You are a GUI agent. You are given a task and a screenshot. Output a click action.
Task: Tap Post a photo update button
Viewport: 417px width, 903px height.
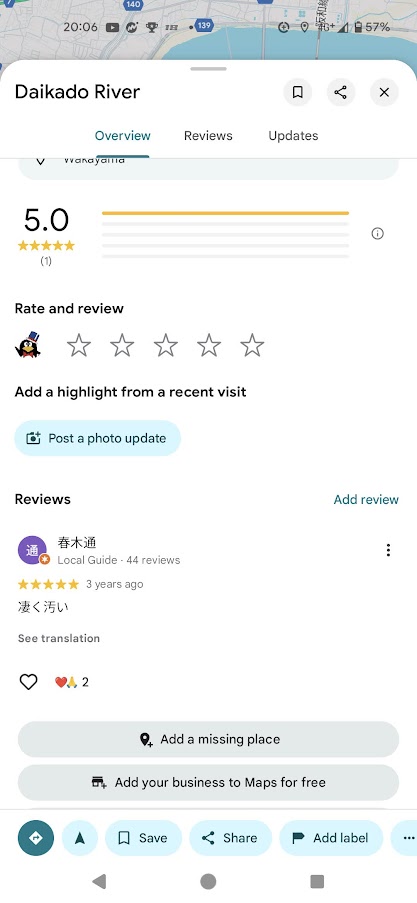tap(98, 438)
